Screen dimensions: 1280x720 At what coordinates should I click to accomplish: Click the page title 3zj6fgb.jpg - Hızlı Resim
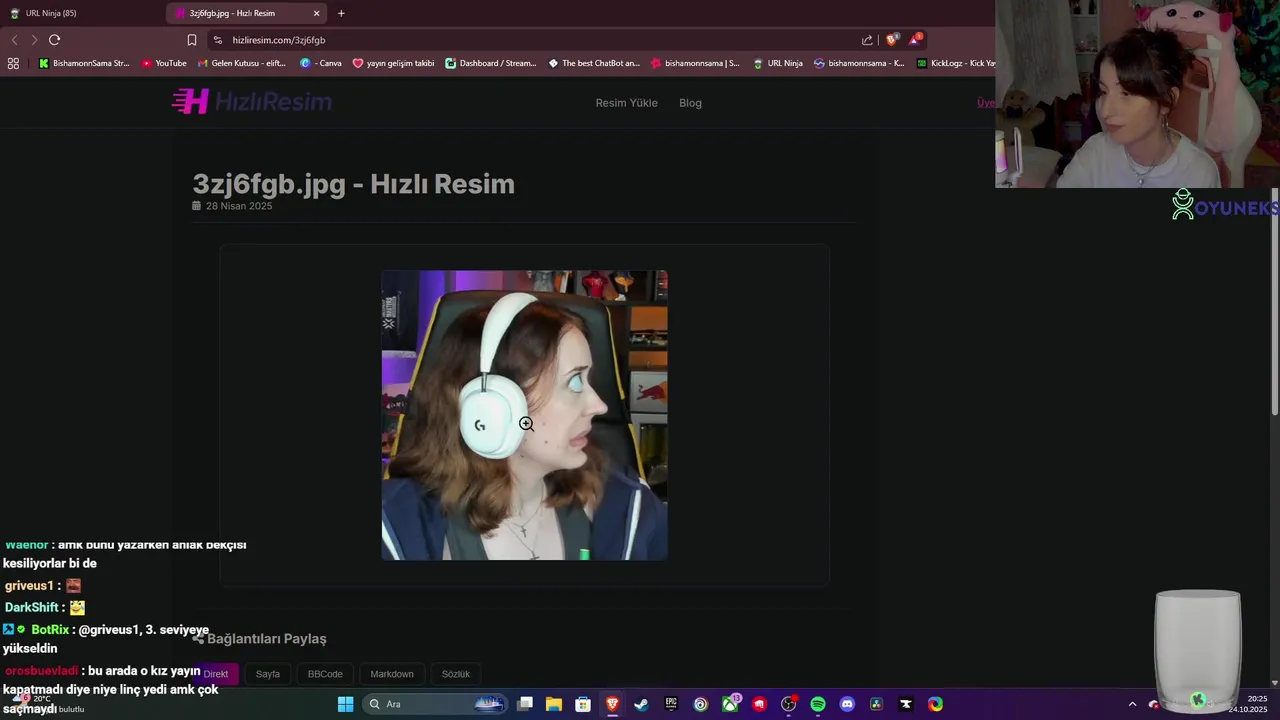tap(353, 184)
